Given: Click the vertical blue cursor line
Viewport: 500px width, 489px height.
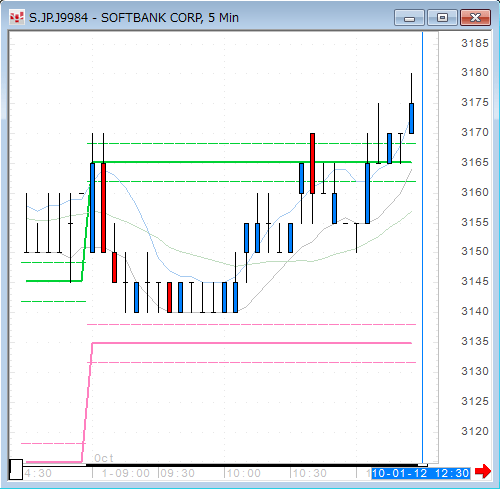Looking at the screenshot, I should [x=422, y=247].
